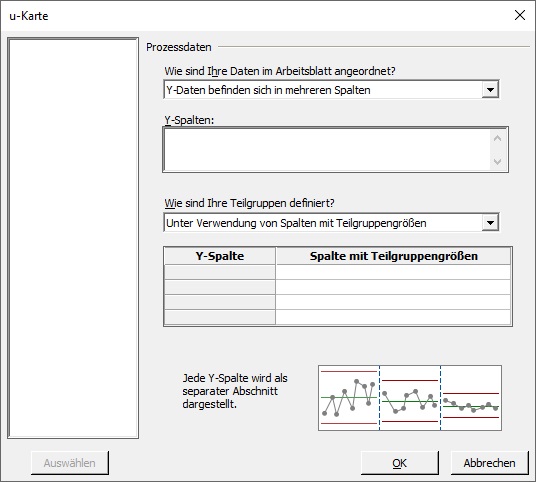Viewport: 536px width, 482px height.
Task: Click the Y-Spalten scroll up arrow
Action: [x=497, y=138]
